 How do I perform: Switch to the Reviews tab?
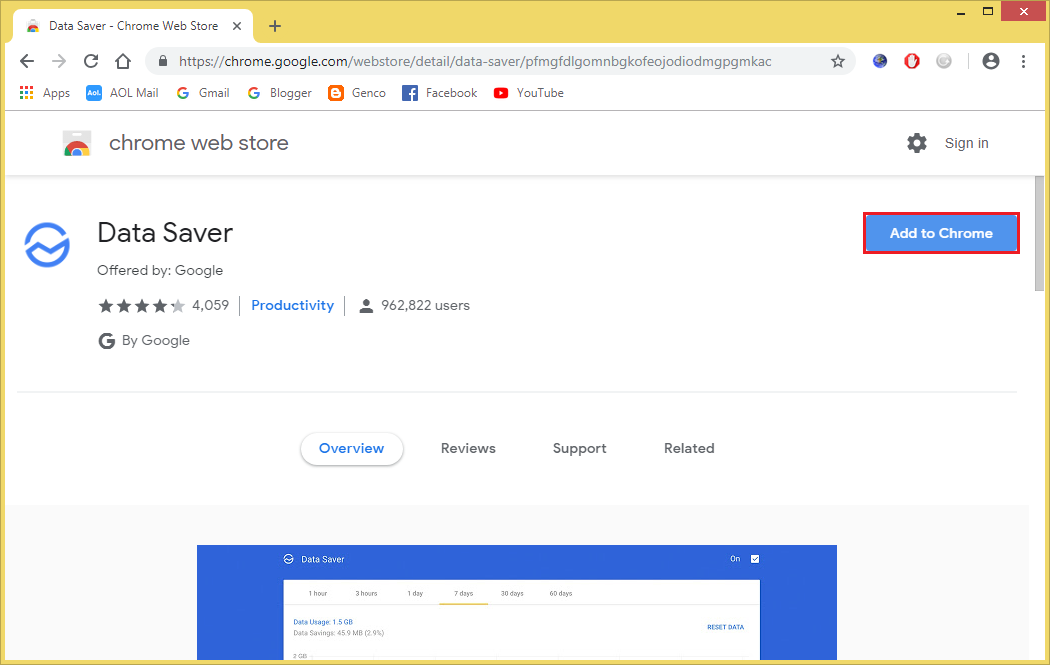click(x=468, y=449)
